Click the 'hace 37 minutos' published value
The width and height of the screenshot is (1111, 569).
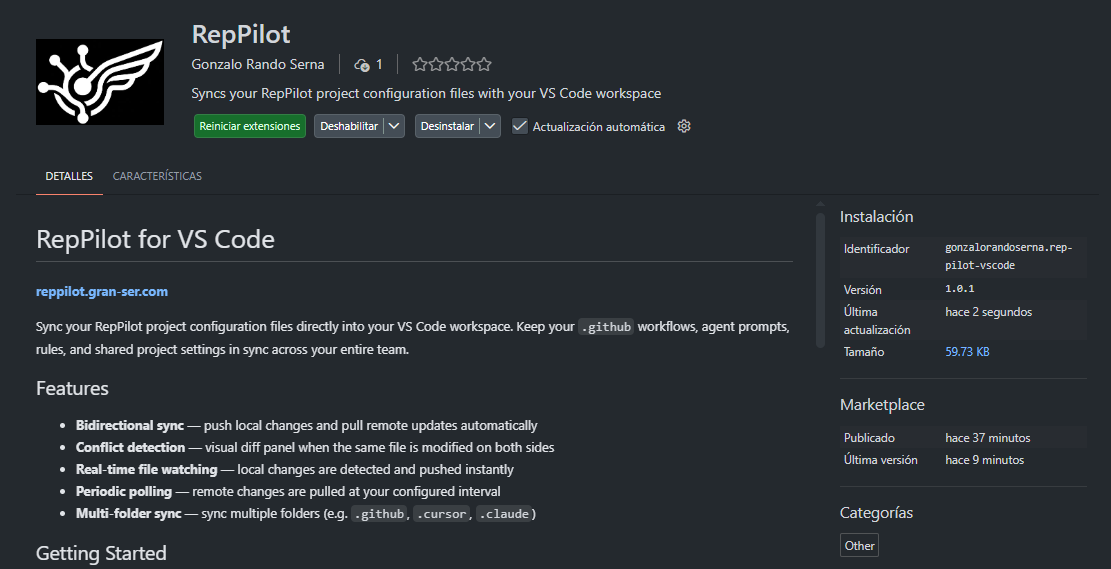point(988,438)
